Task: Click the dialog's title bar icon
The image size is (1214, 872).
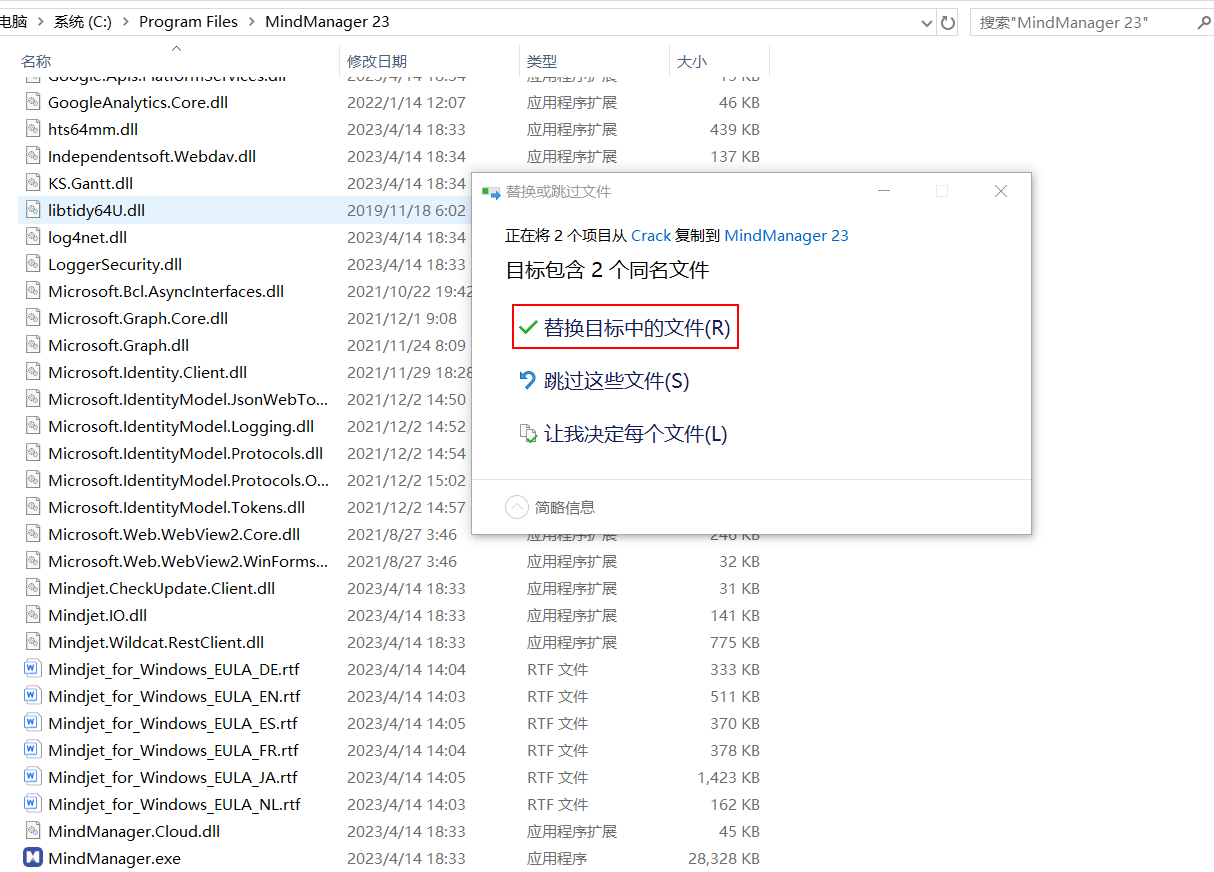Action: click(490, 191)
